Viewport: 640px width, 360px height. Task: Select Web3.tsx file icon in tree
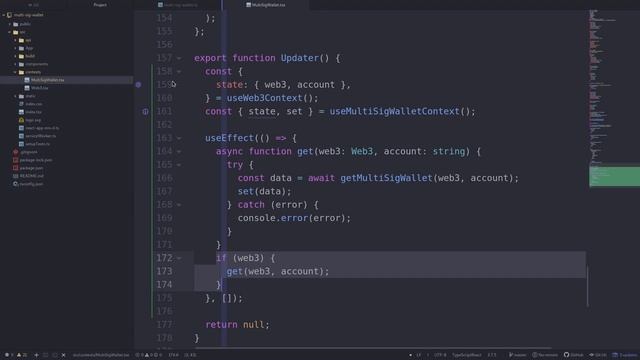(27, 88)
